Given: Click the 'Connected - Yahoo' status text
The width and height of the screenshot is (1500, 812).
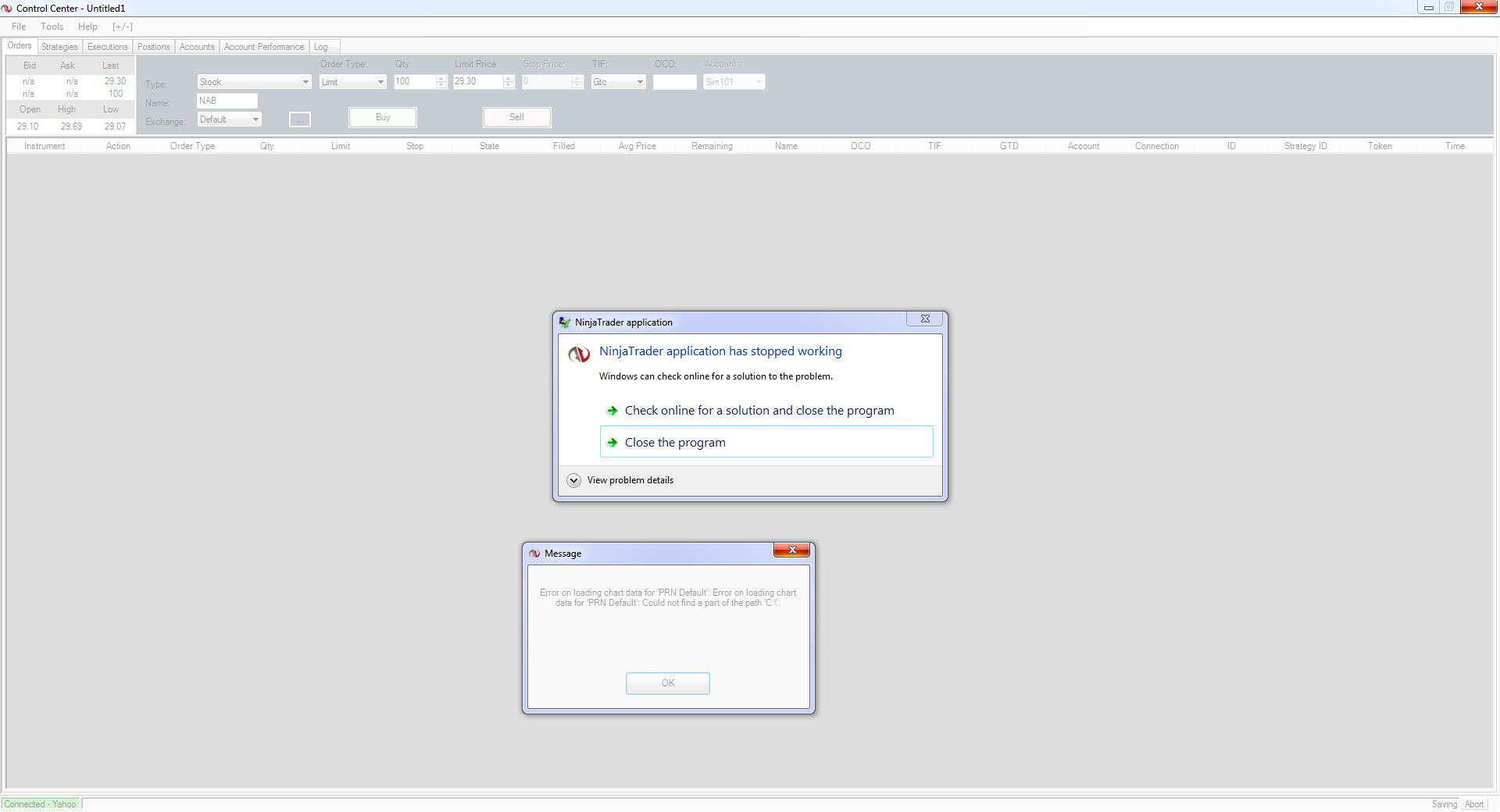Looking at the screenshot, I should (41, 804).
